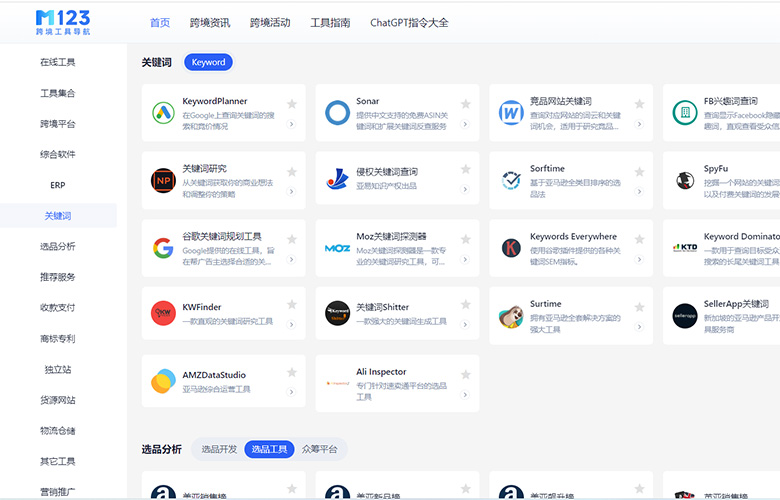This screenshot has height=500, width=780.
Task: Click the Ali Inspector card arrow
Action: tap(465, 395)
